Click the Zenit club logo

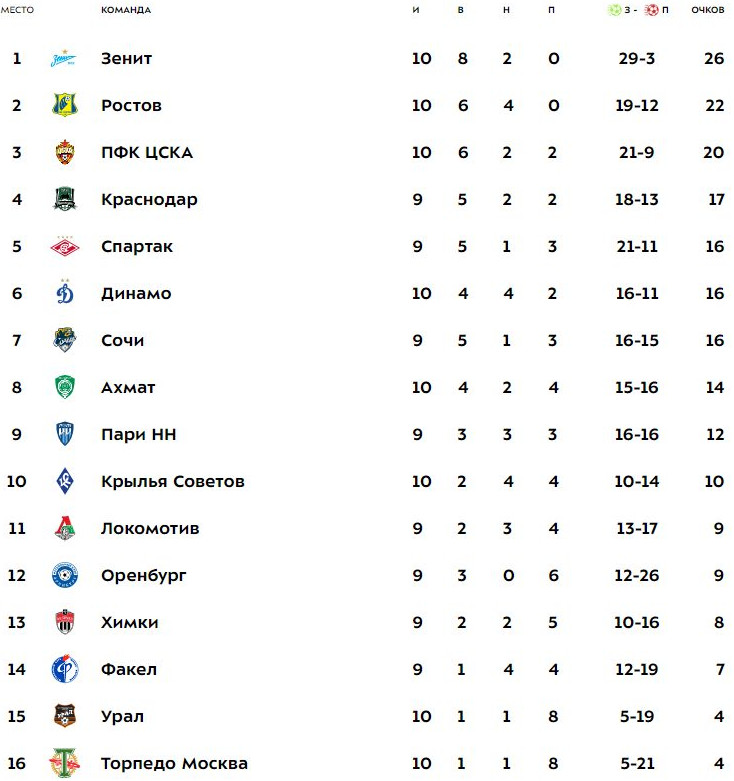coord(64,59)
